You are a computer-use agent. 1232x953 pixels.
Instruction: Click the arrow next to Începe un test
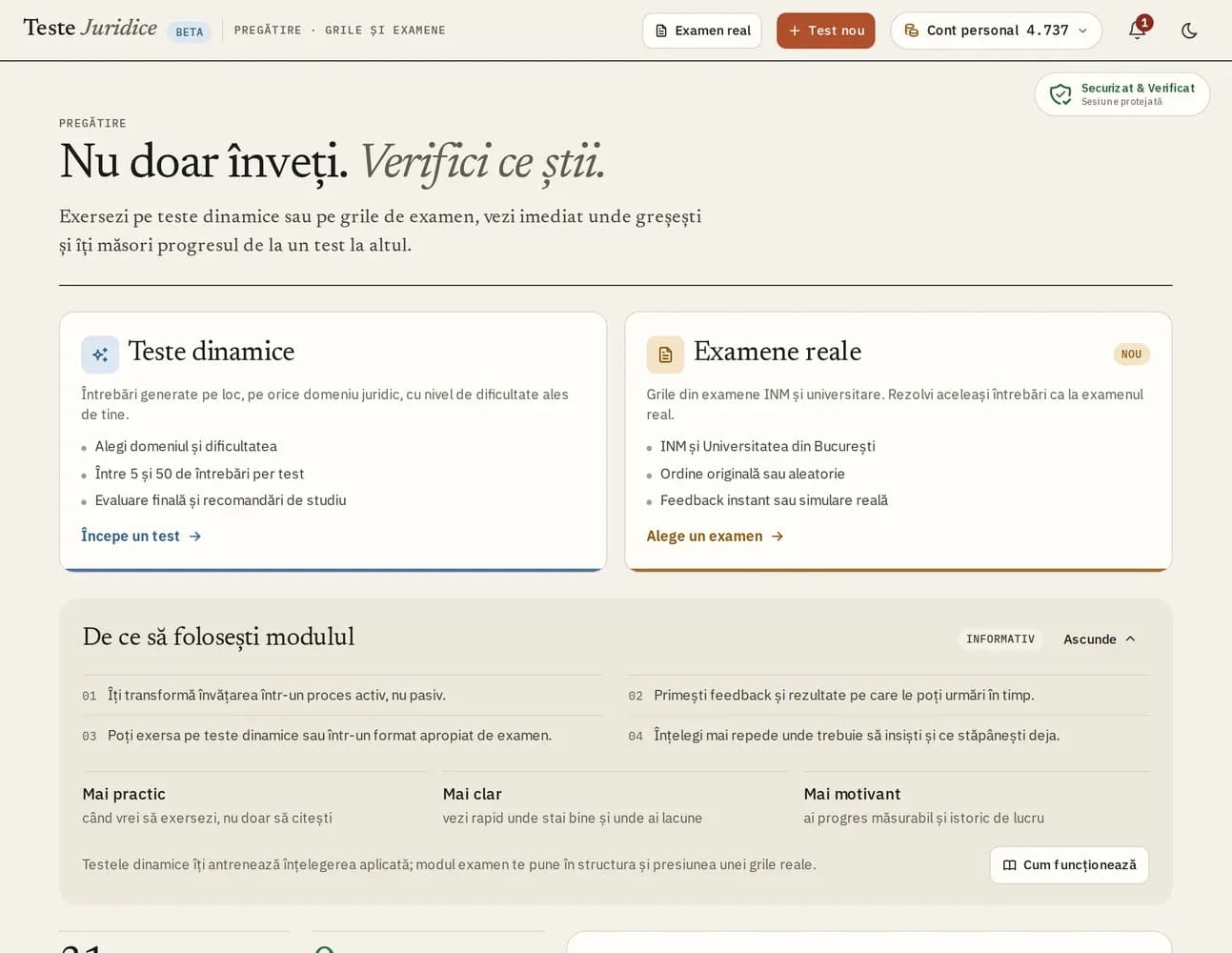[195, 537]
